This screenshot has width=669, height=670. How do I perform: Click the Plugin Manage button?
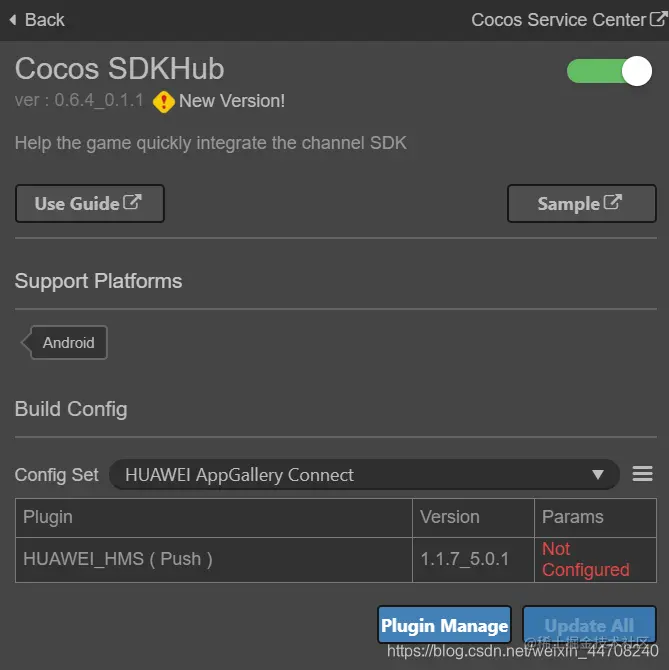click(x=444, y=625)
